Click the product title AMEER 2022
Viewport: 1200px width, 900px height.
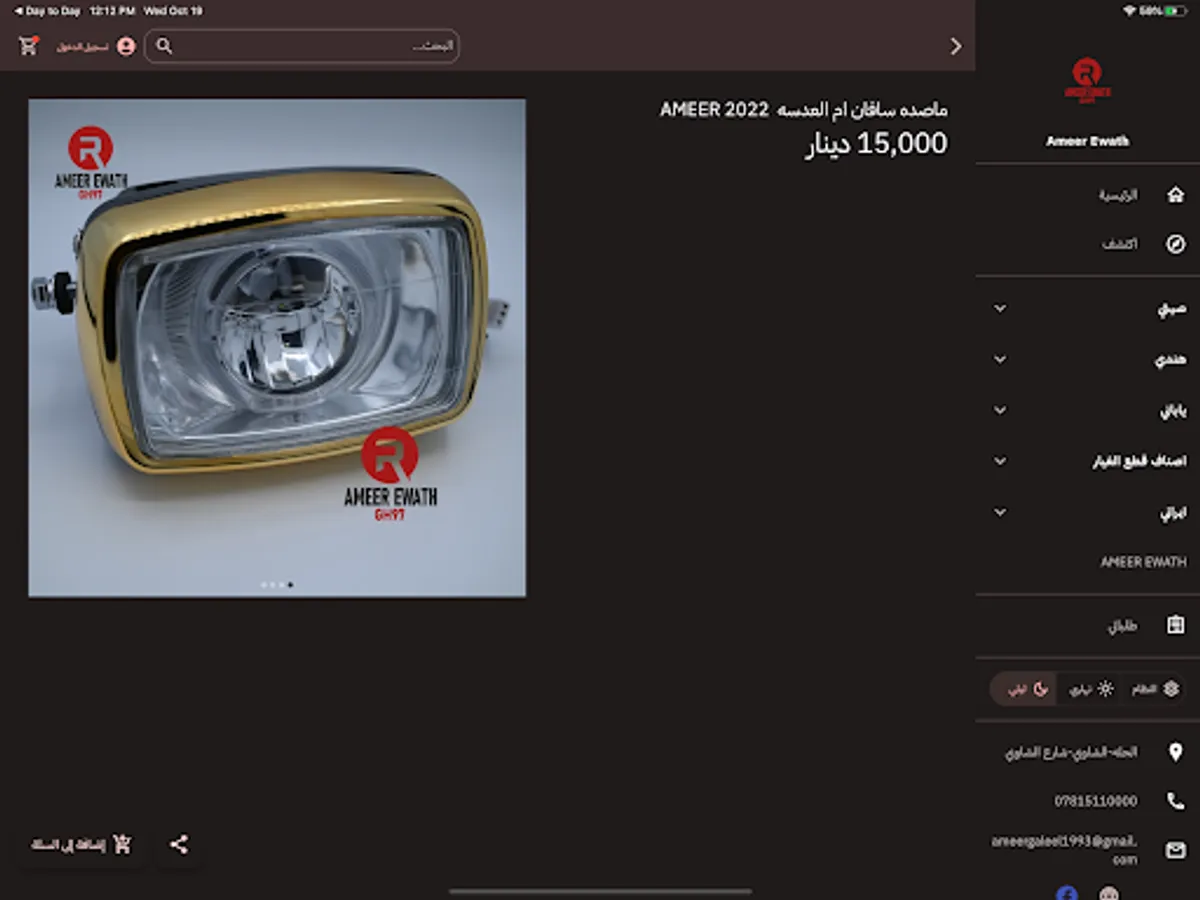tap(803, 109)
